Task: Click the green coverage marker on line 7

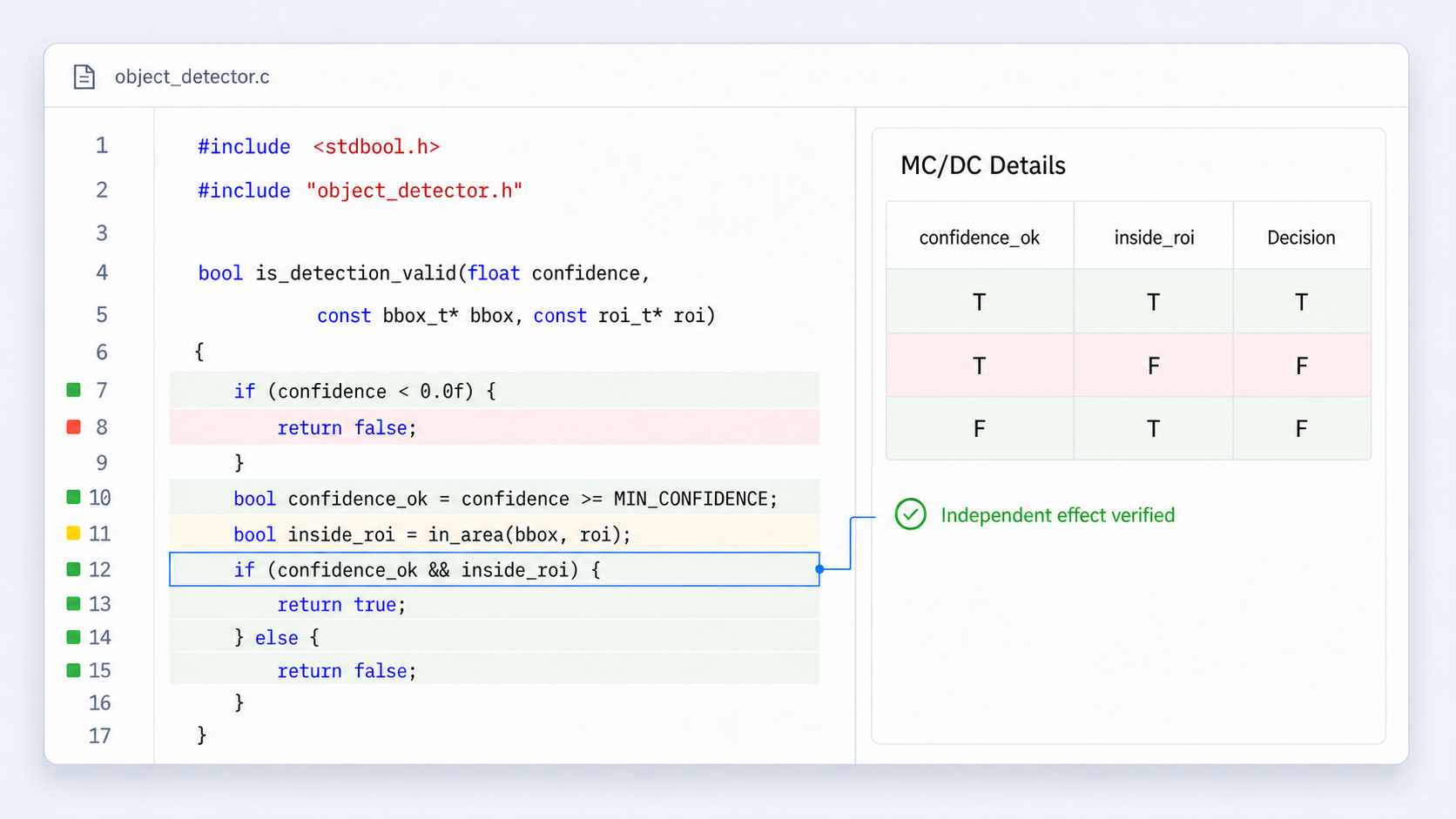Action: coord(74,390)
